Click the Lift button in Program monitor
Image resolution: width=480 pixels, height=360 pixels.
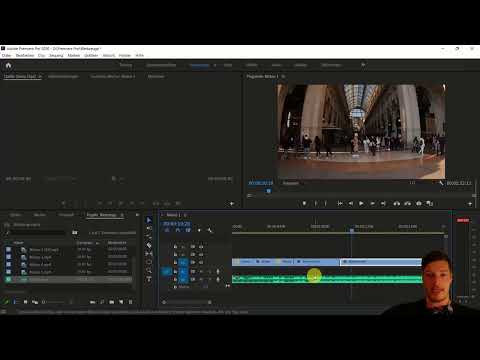397,203
